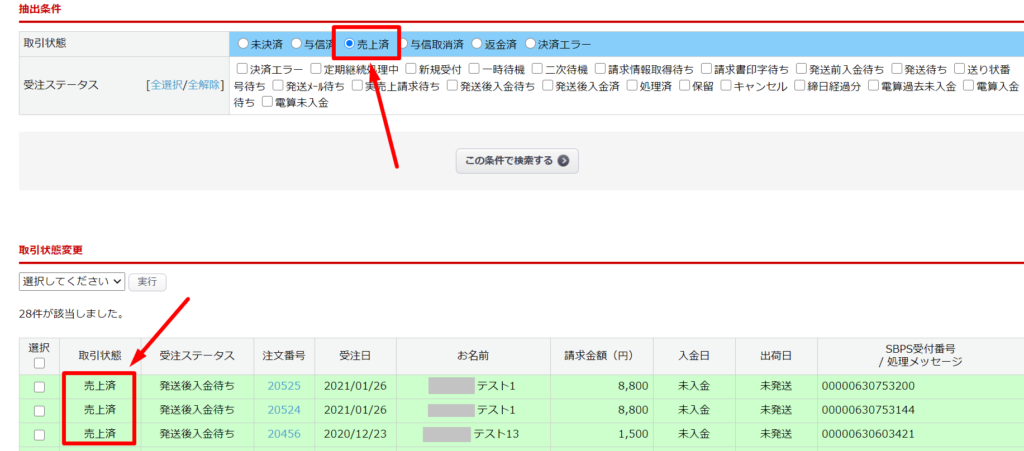Check the 定期継続処理中 checkbox
Viewport: 1024px width, 451px height.
coord(316,68)
